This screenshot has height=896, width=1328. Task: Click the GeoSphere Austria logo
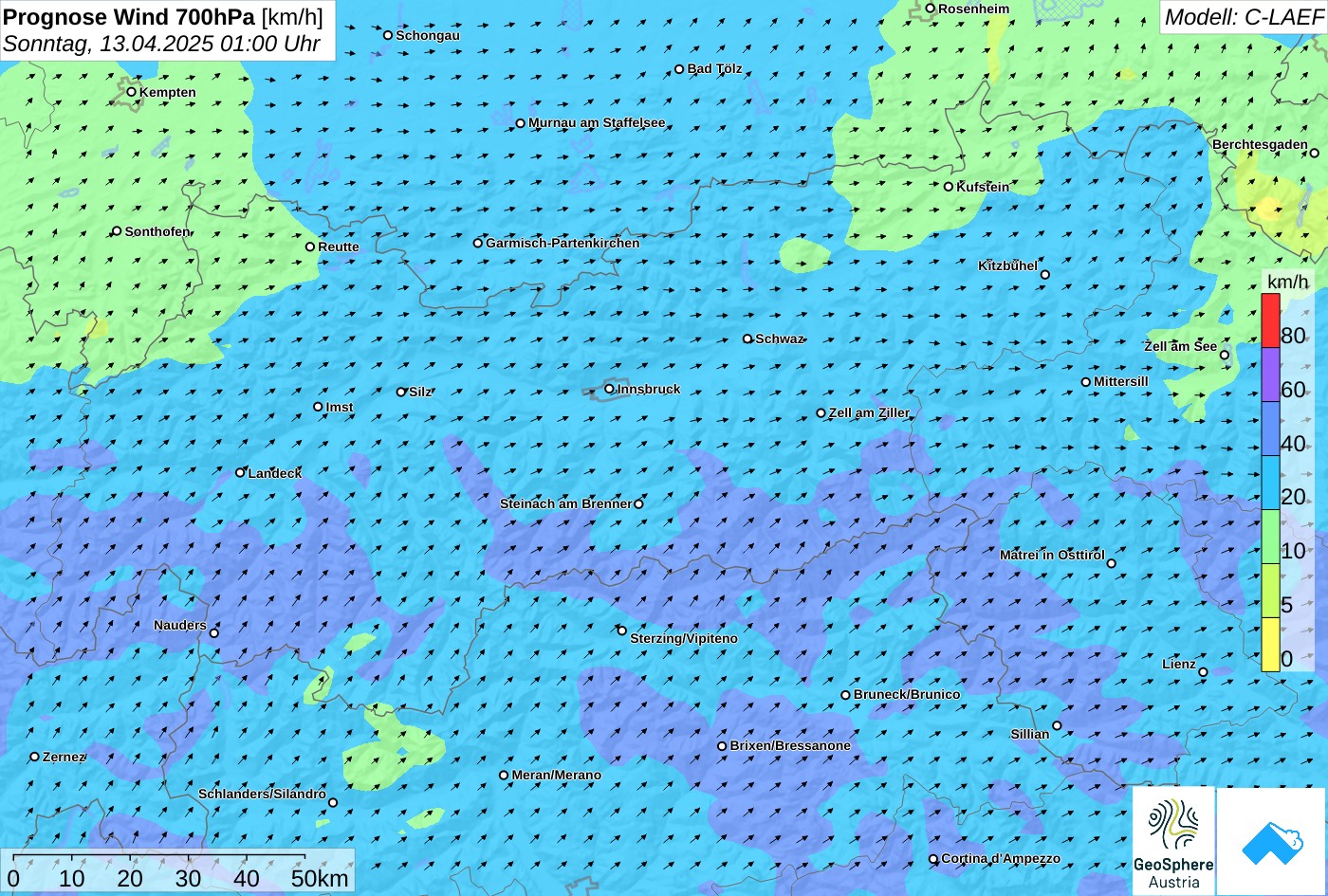1173,841
